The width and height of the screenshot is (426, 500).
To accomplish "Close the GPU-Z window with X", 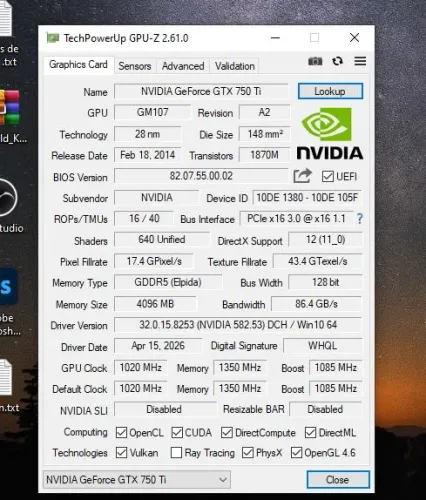I will [354, 38].
